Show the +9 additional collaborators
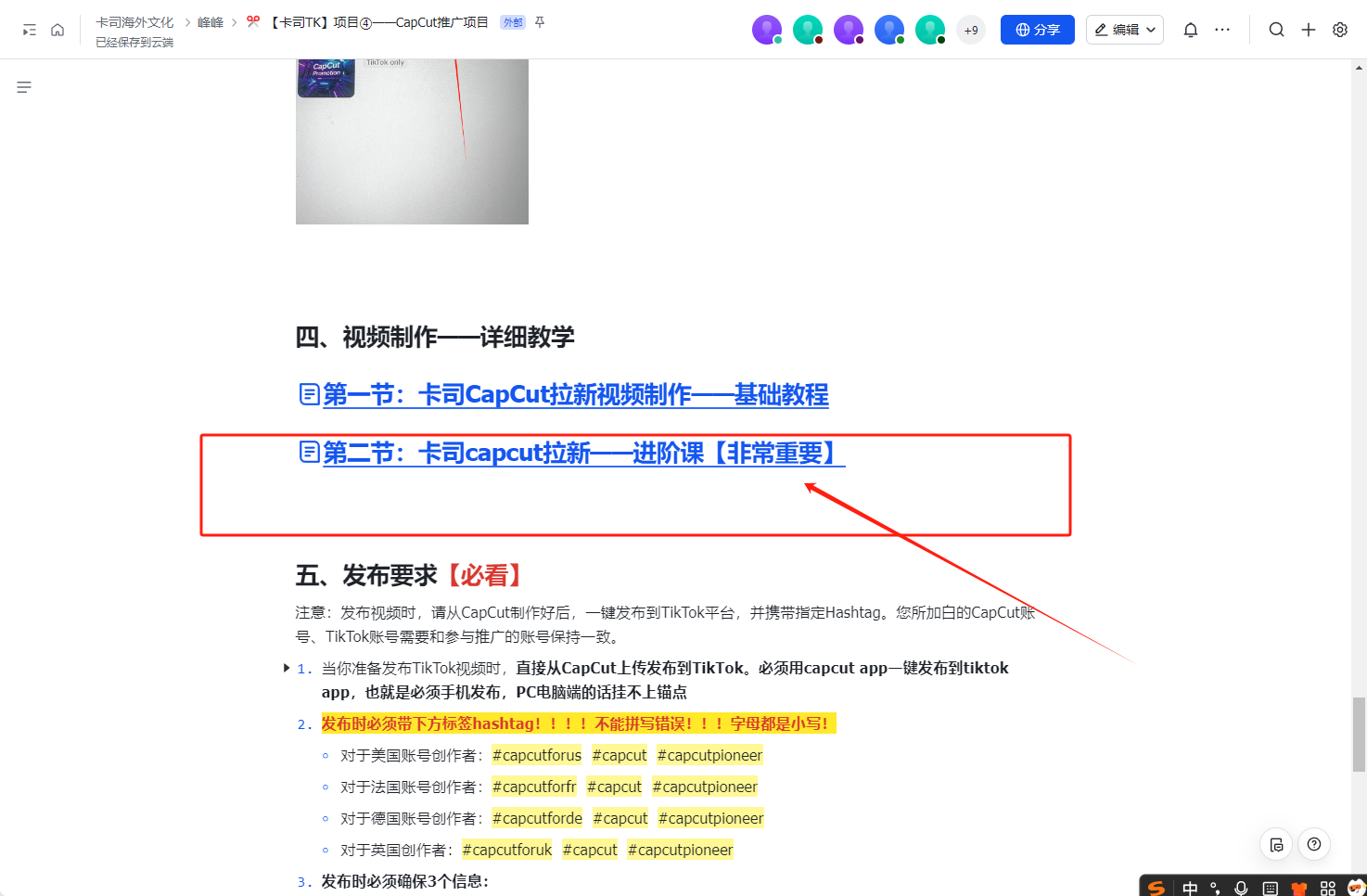 [971, 30]
